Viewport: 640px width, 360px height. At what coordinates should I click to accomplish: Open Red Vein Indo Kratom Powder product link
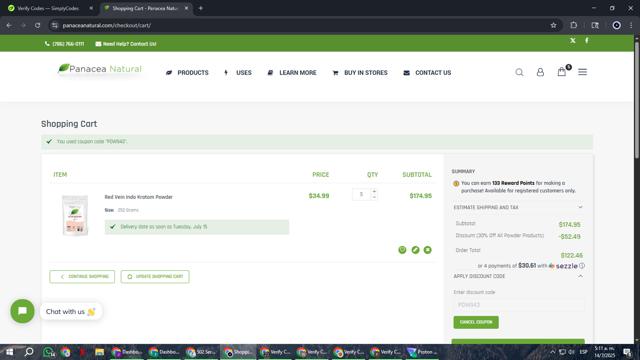coord(138,197)
